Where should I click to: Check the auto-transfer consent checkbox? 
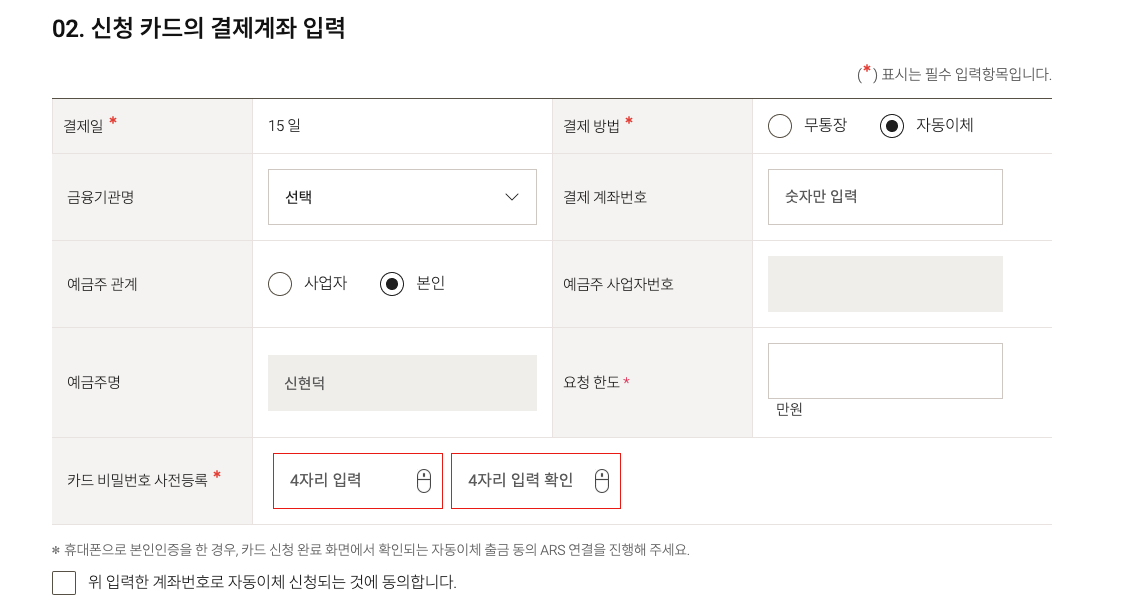click(64, 582)
